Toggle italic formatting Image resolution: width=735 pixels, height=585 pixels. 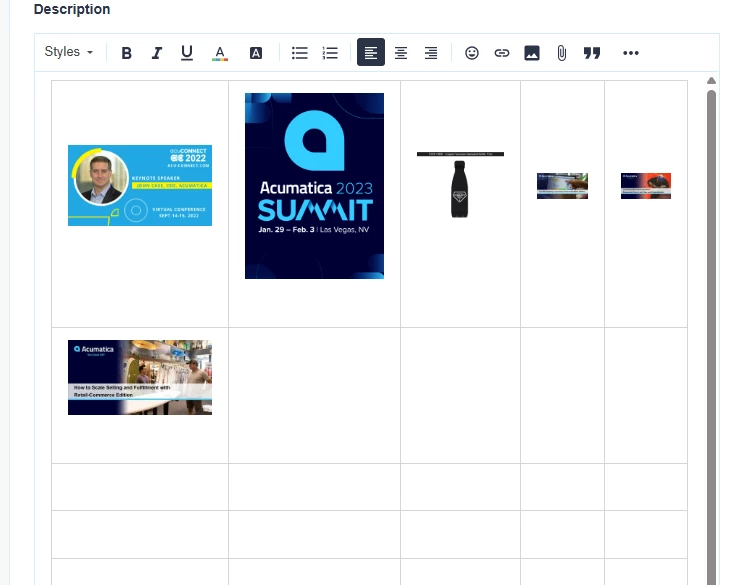[x=157, y=53]
